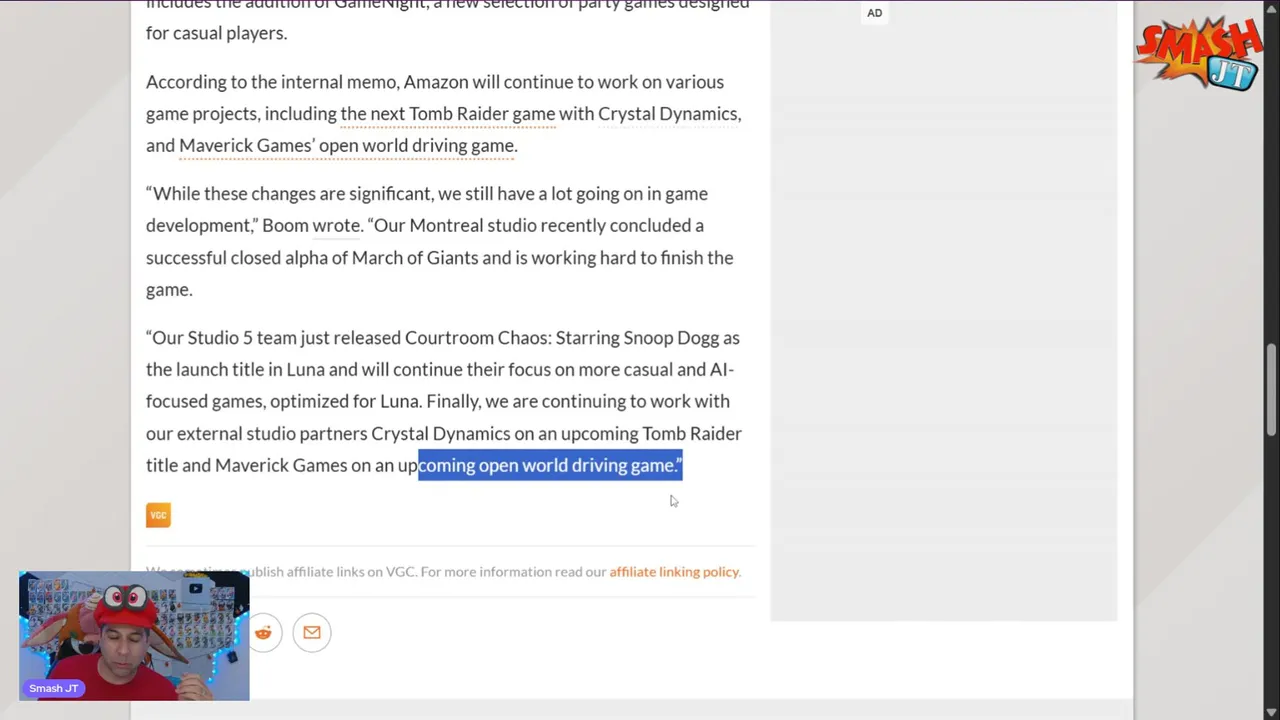
Task: Click the words 'Studio 5 team'
Action: click(242, 338)
